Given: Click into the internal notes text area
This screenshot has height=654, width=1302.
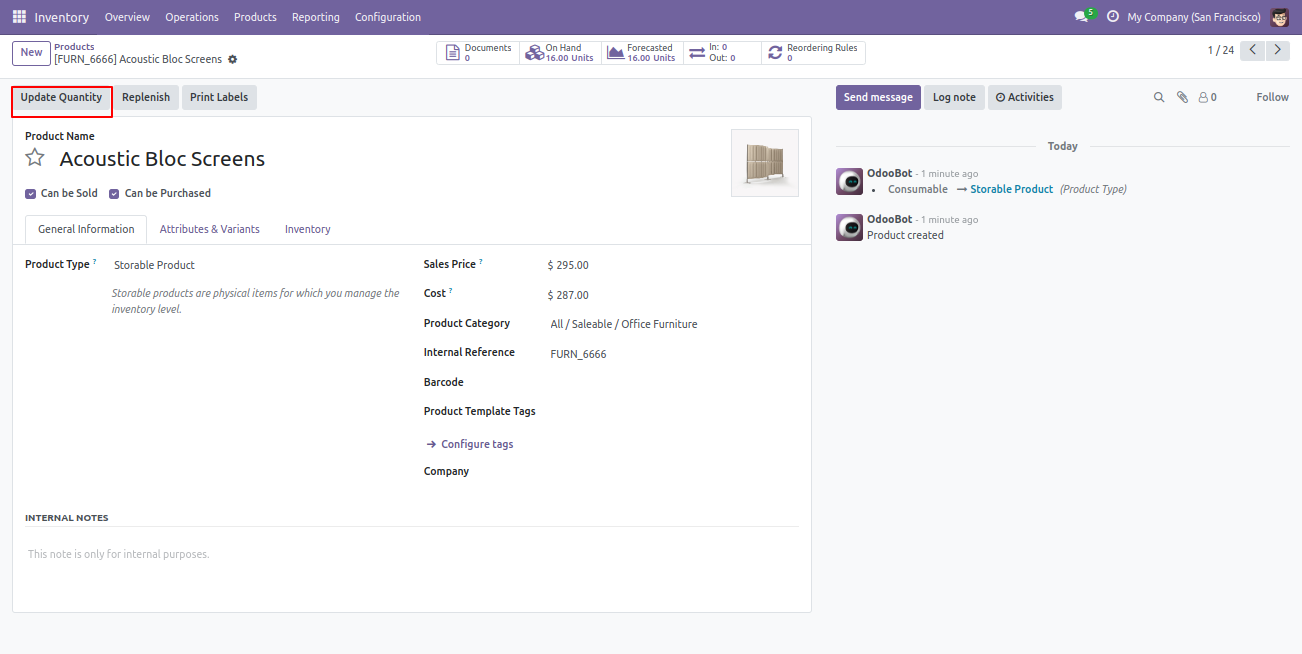Looking at the screenshot, I should (412, 554).
